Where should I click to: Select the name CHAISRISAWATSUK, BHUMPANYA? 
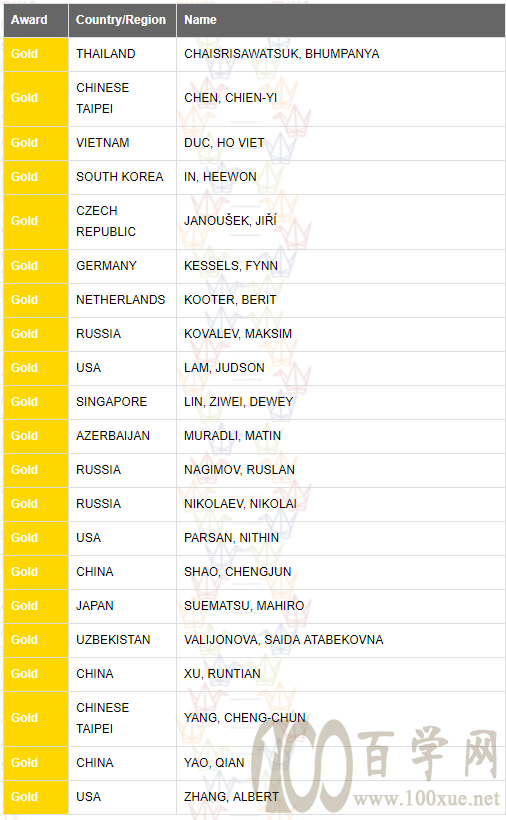coord(282,54)
